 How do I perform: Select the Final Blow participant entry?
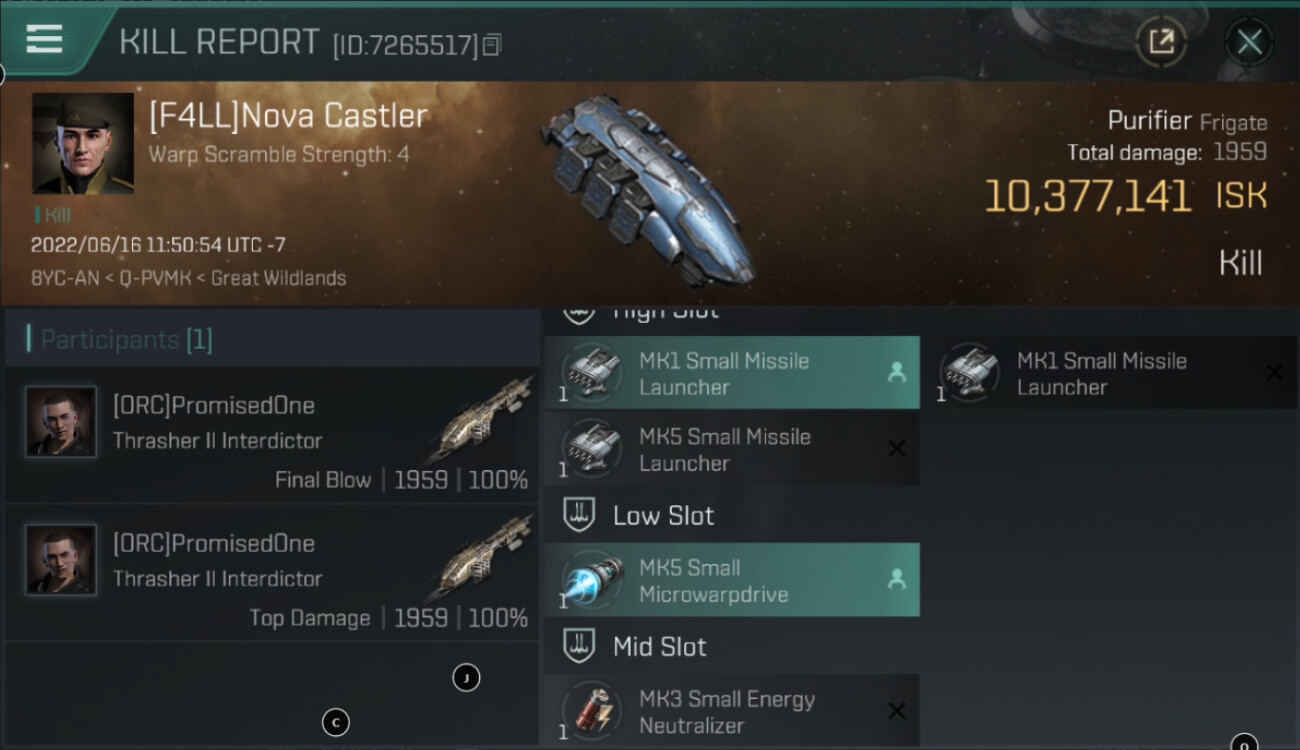click(x=271, y=435)
